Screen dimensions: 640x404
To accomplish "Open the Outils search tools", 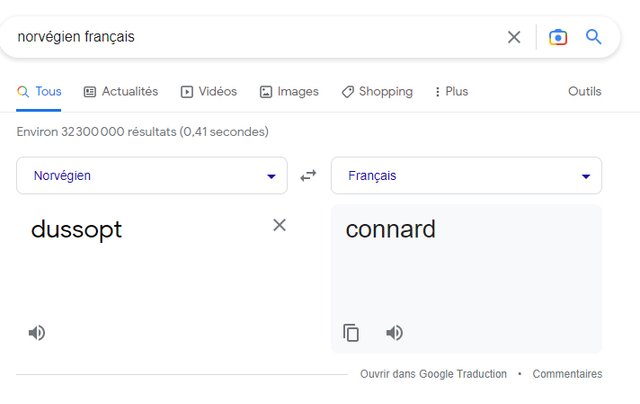I will [x=585, y=91].
